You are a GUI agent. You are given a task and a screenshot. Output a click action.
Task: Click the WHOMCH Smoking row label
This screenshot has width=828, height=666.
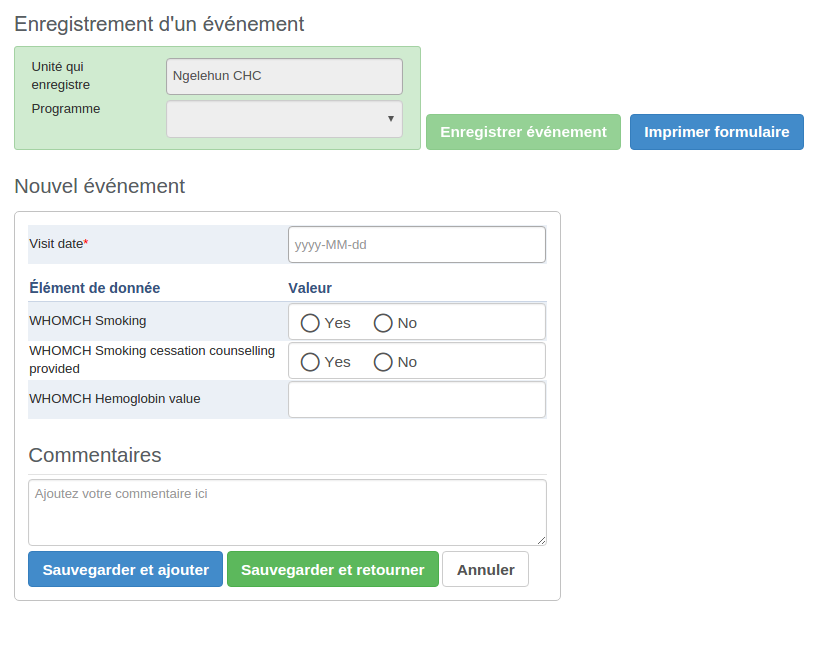pos(88,321)
